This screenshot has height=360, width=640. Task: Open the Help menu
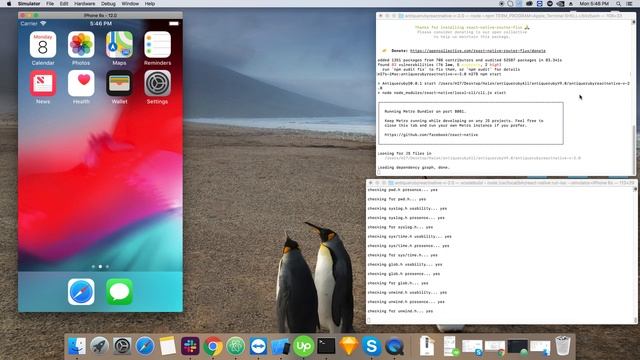coord(150,4)
